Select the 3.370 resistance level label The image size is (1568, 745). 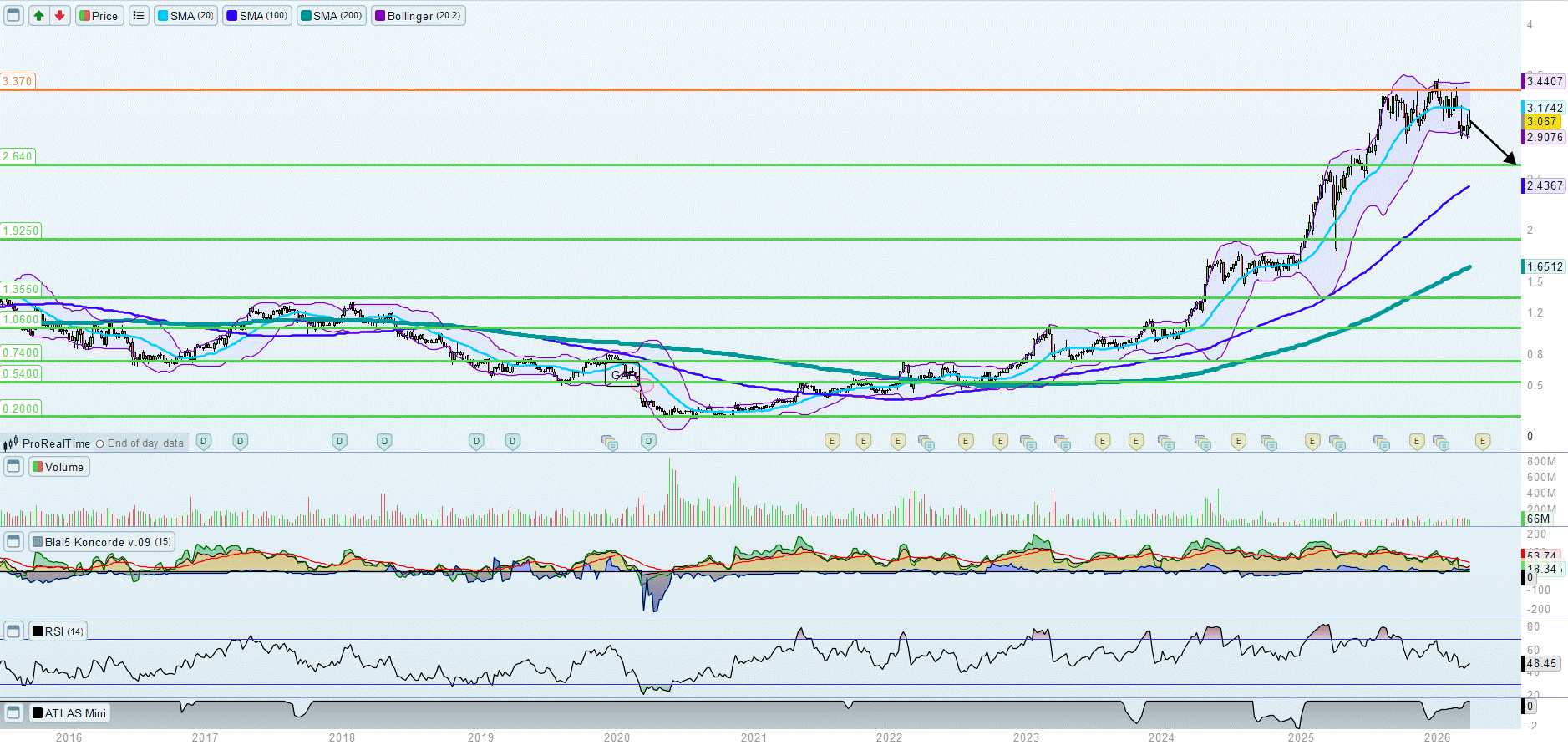pyautogui.click(x=18, y=81)
